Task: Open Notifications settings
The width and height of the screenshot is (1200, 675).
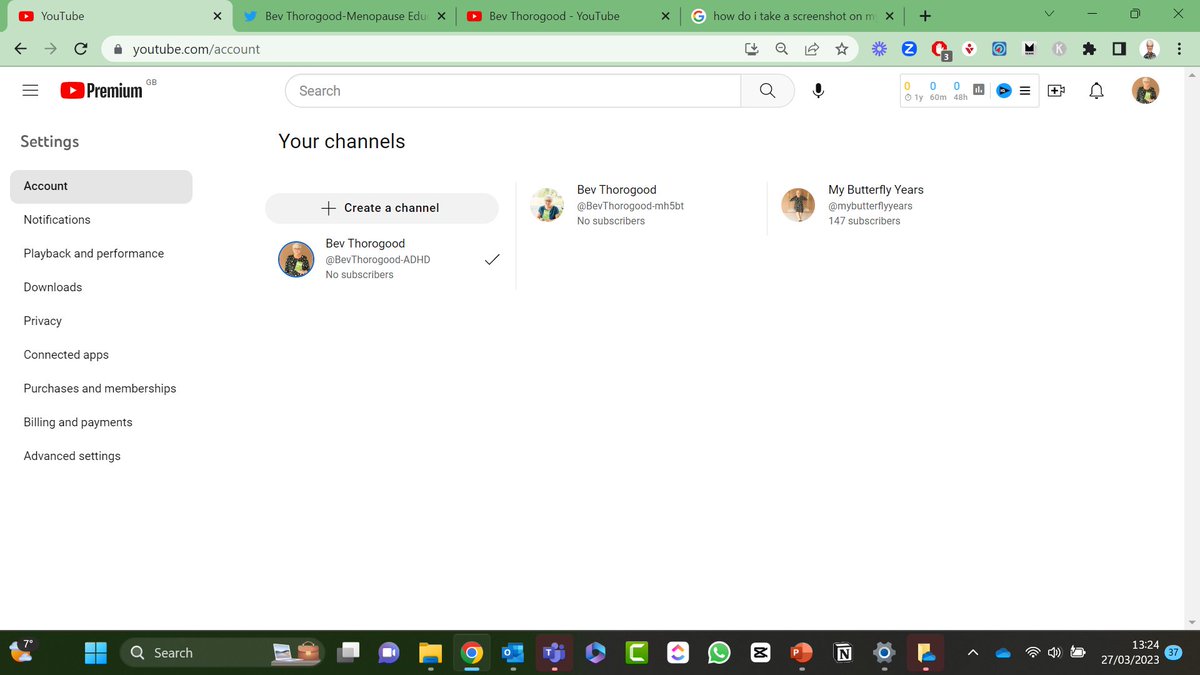Action: coord(101,220)
